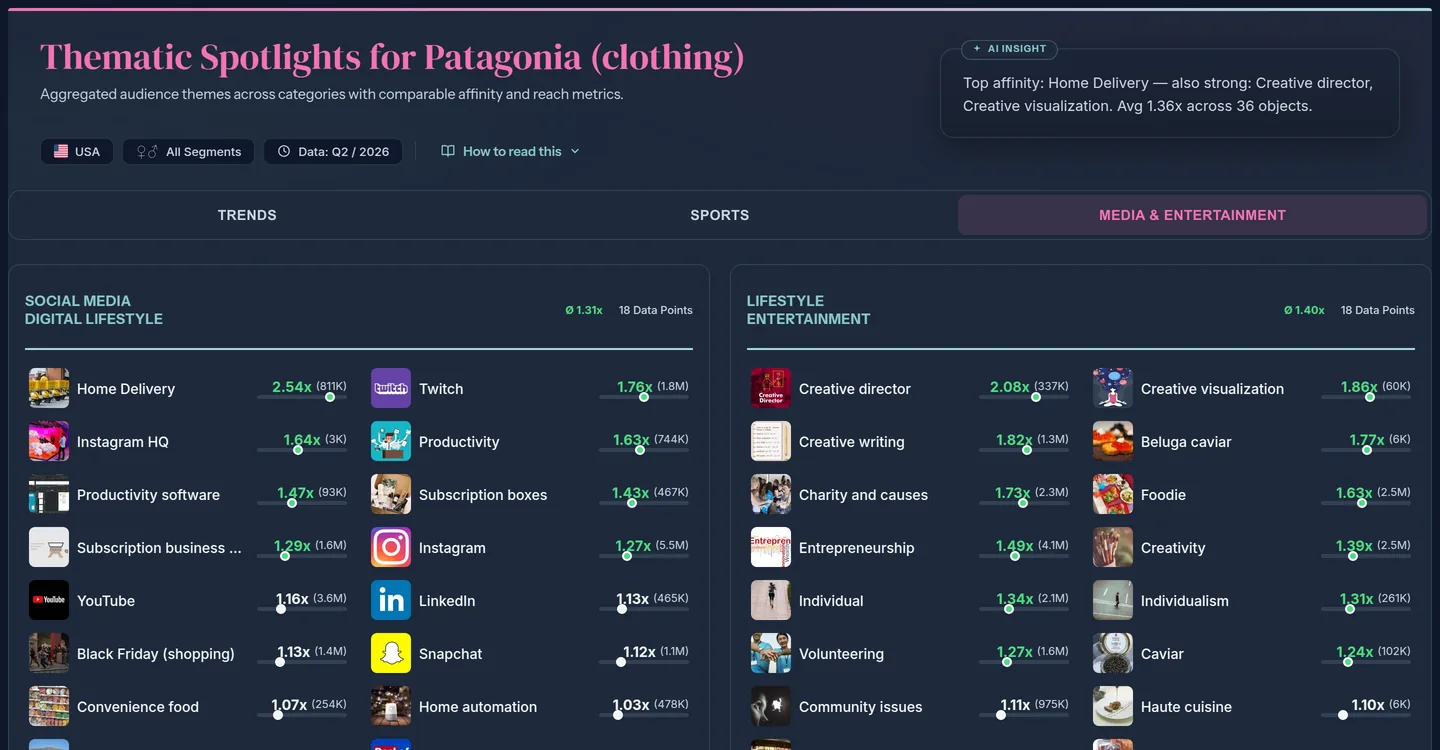Viewport: 1440px width, 750px height.
Task: Click the Foodie thumbnail icon
Action: pyautogui.click(x=1113, y=494)
